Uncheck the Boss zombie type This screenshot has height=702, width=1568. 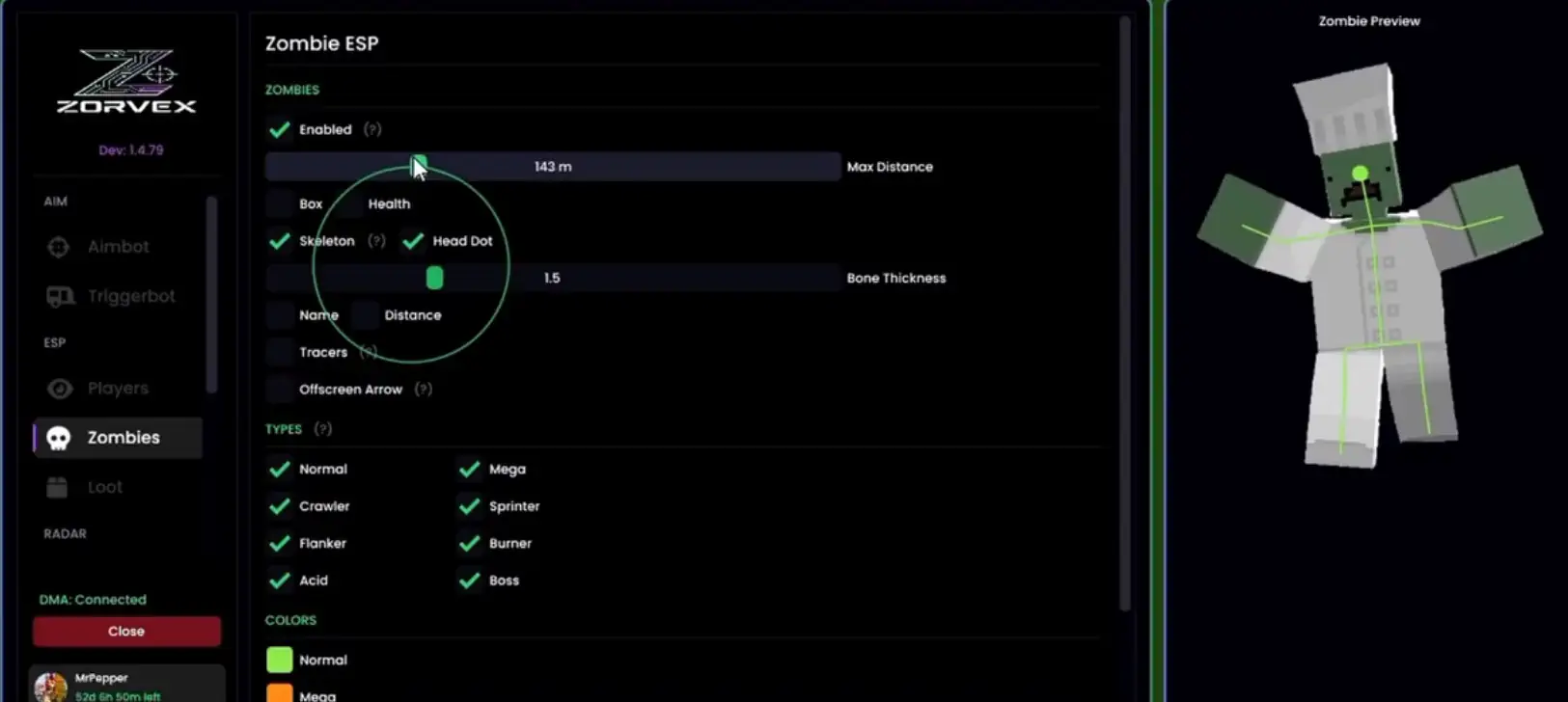click(470, 580)
